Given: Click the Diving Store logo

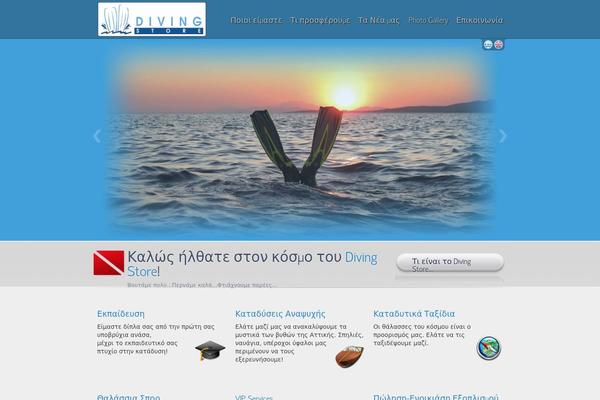Looking at the screenshot, I should pyautogui.click(x=152, y=20).
